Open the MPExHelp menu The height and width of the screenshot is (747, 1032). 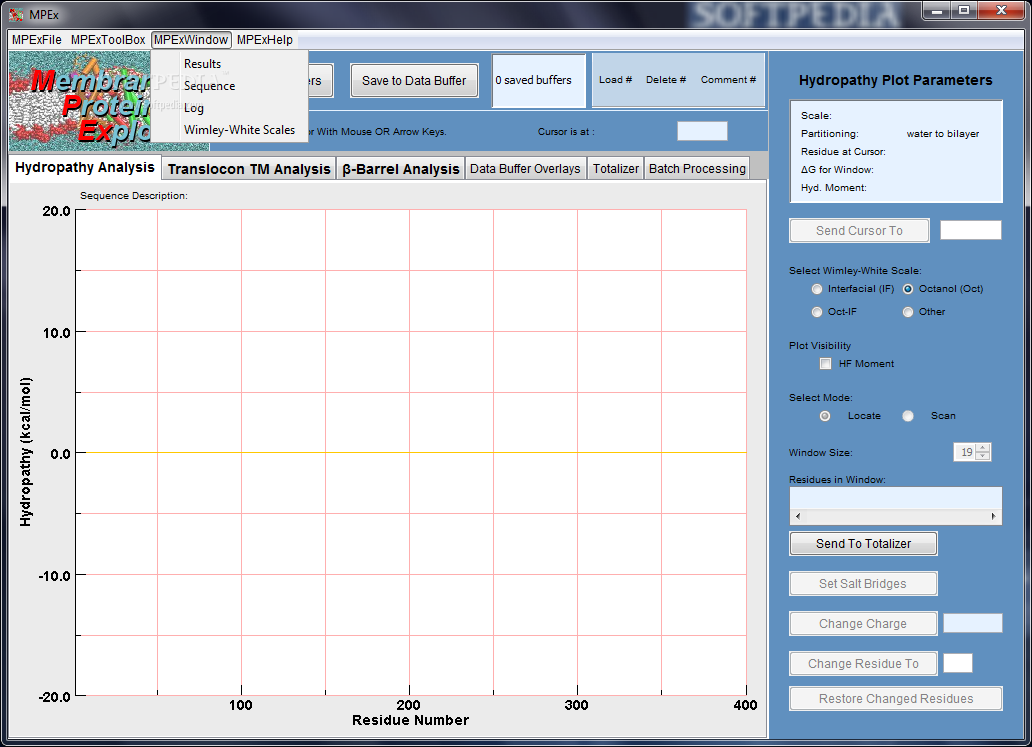[x=265, y=40]
